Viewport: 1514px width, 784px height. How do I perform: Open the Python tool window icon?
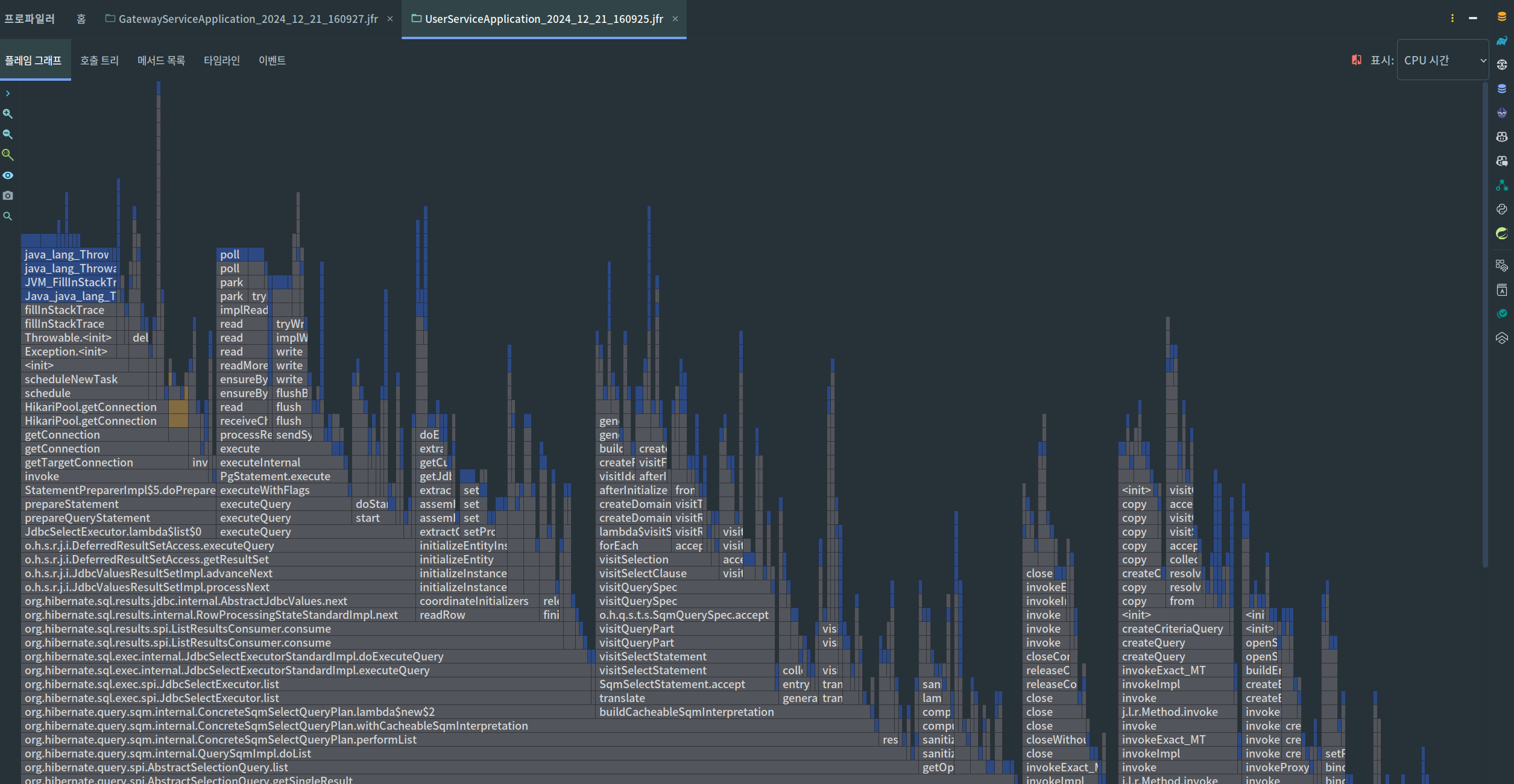[1501, 209]
